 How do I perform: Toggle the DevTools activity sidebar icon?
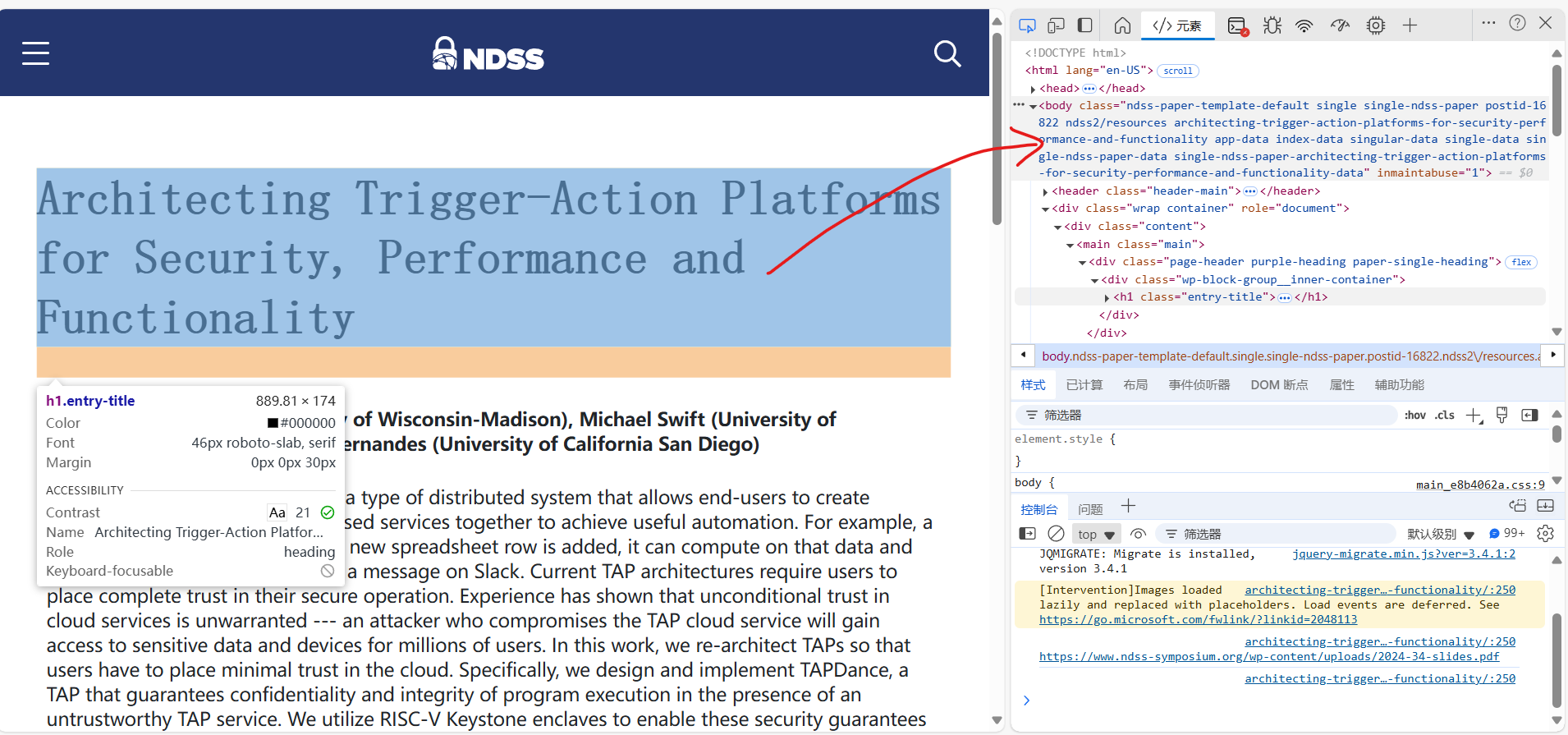[1084, 25]
